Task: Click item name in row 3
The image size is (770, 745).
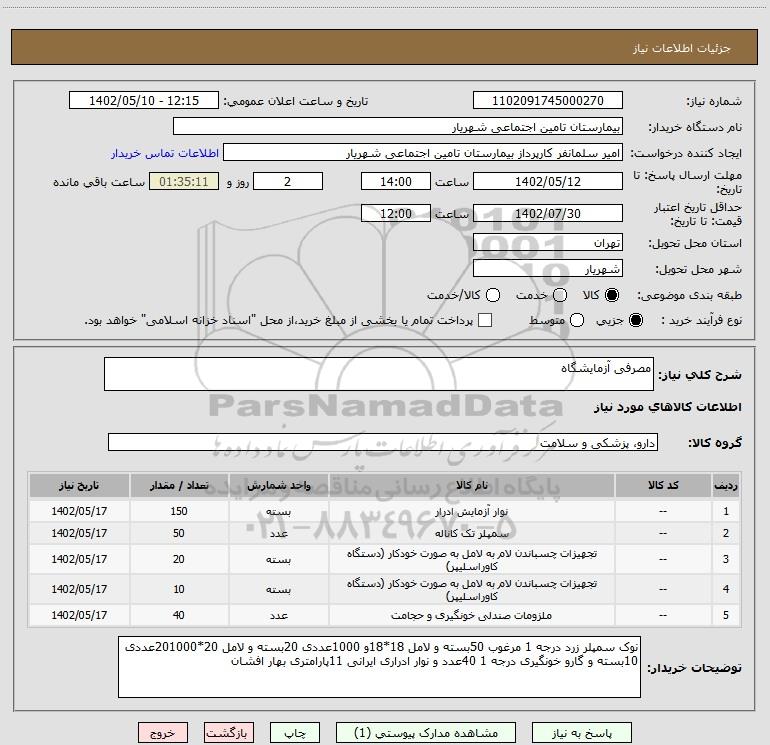Action: point(471,559)
